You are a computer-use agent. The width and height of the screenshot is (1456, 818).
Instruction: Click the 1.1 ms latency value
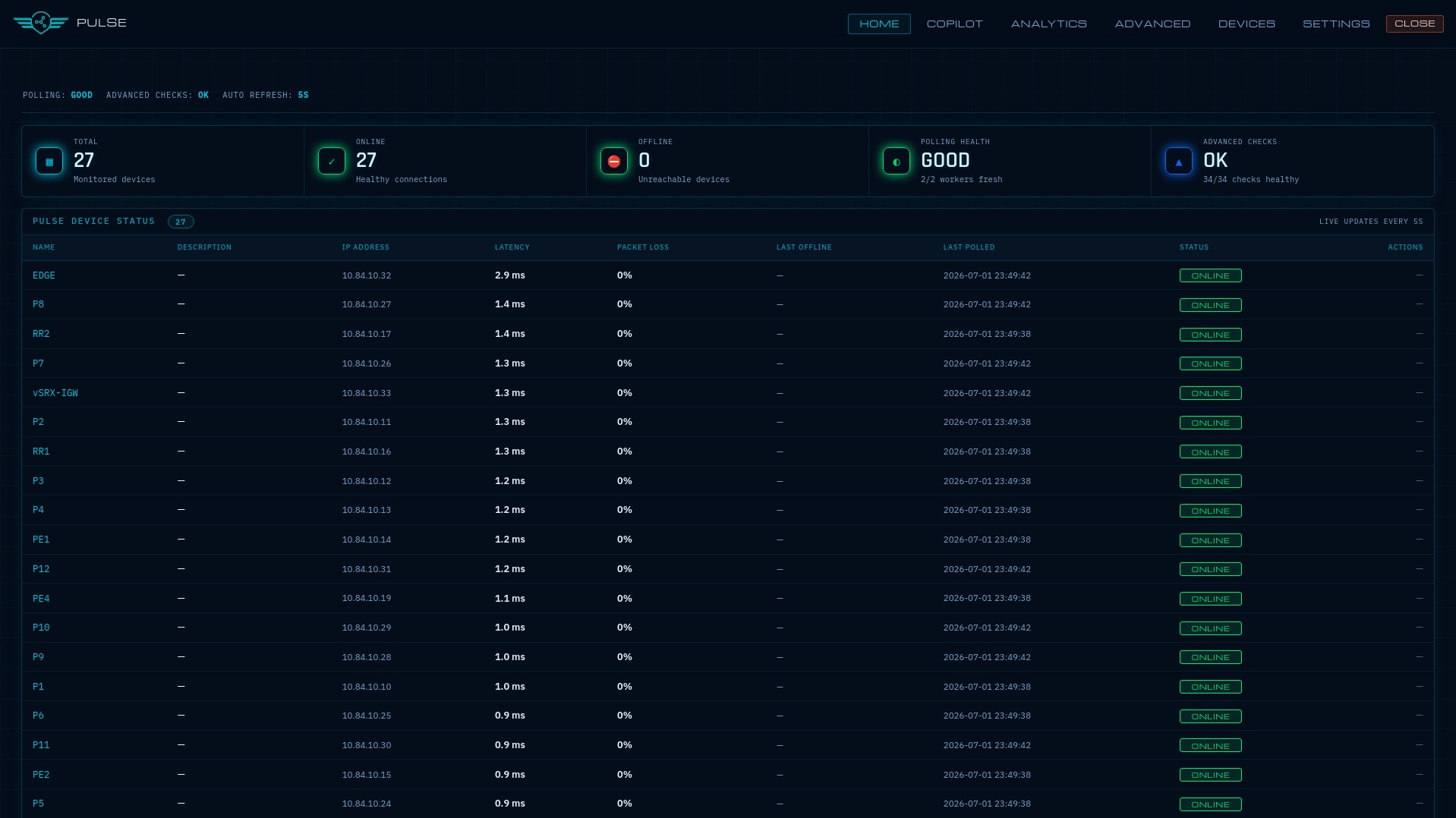coord(510,599)
